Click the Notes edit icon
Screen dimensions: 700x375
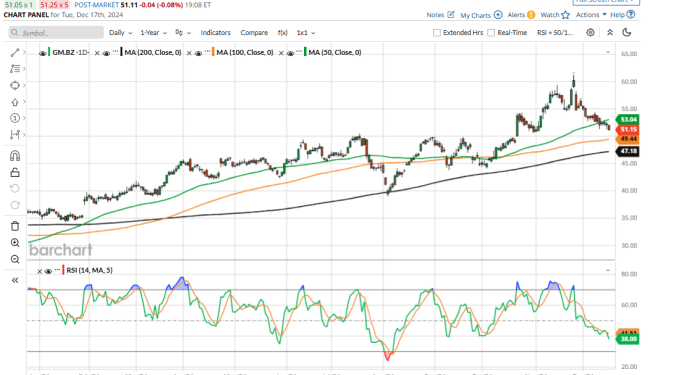point(451,15)
